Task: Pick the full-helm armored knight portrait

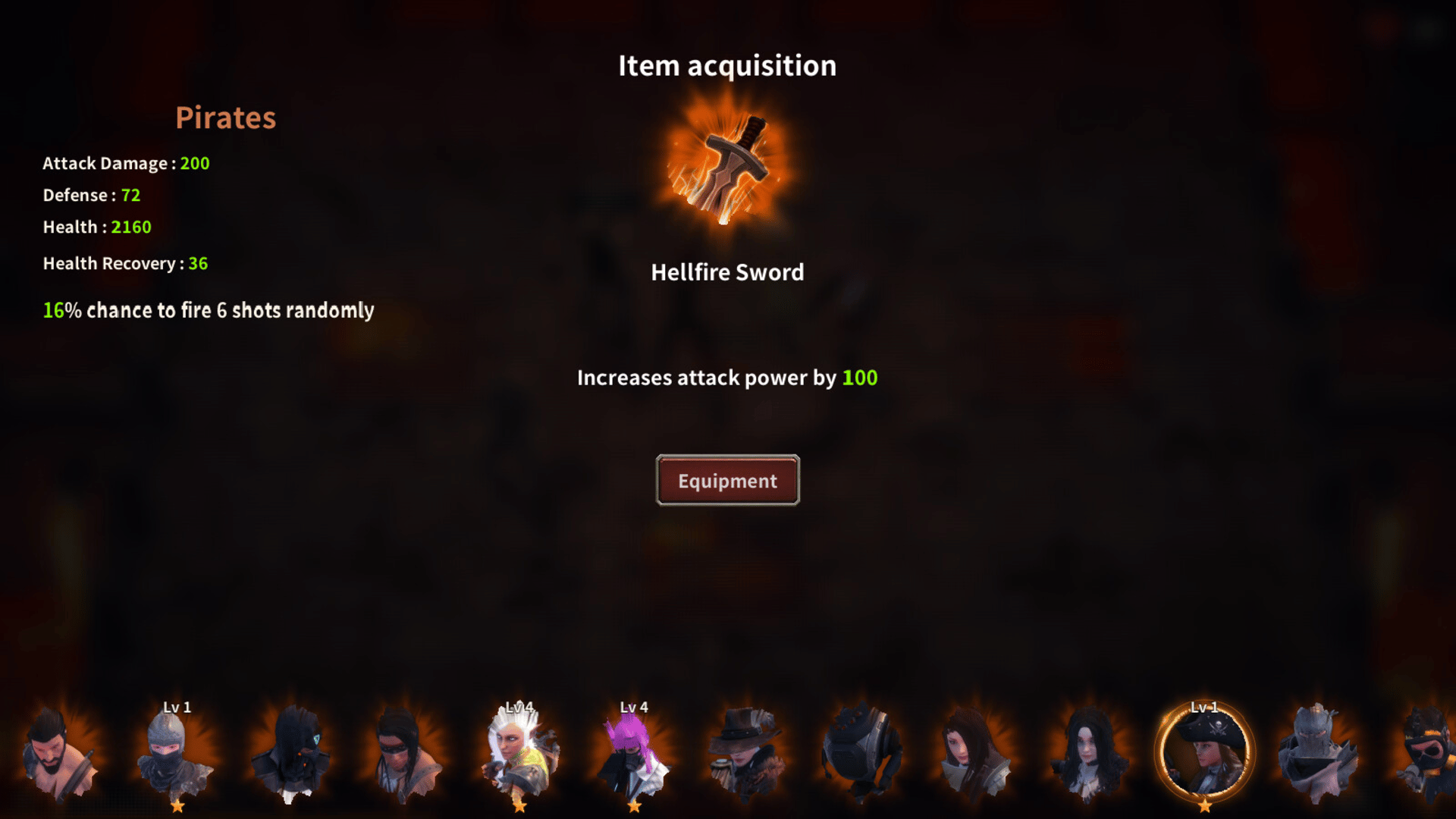Action: click(1318, 755)
